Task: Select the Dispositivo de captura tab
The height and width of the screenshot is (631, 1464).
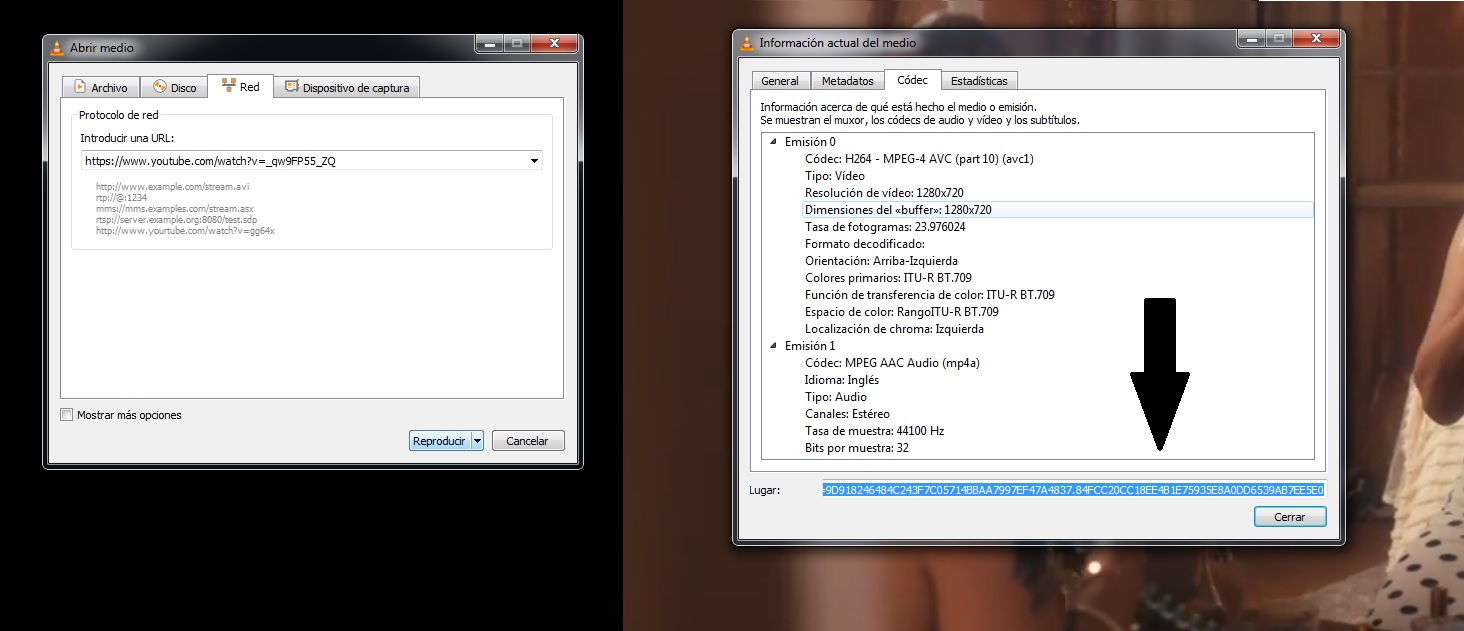Action: pos(346,88)
